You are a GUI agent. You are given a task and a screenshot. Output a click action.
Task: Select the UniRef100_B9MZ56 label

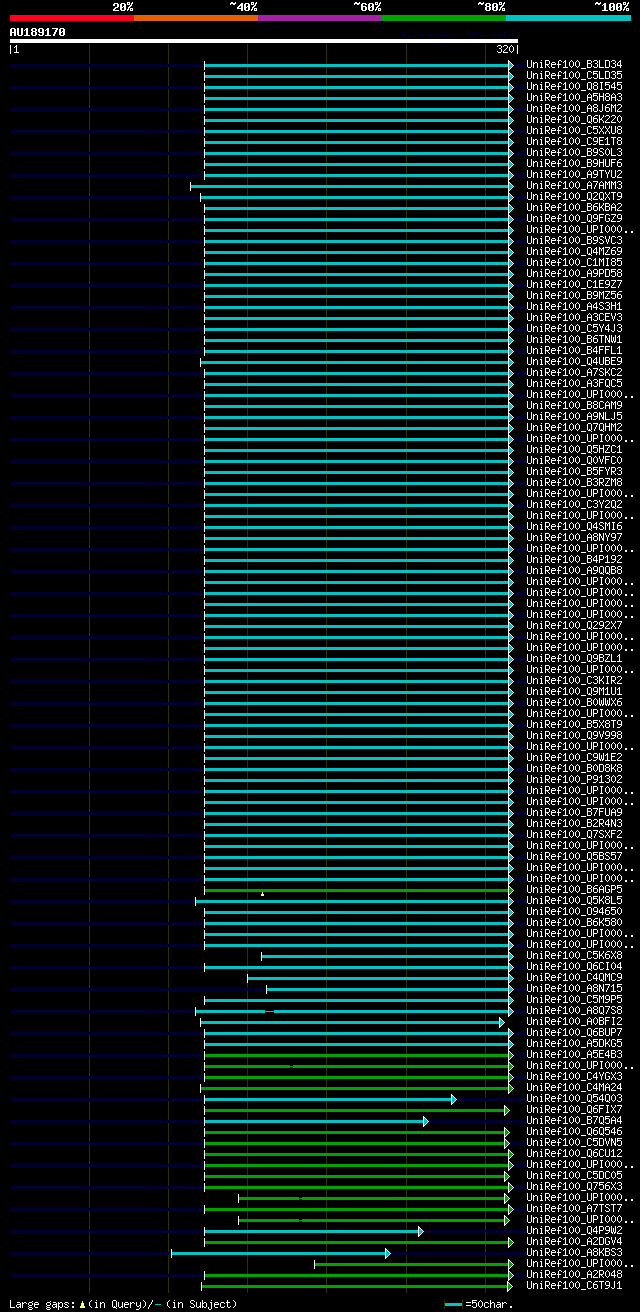pos(574,296)
